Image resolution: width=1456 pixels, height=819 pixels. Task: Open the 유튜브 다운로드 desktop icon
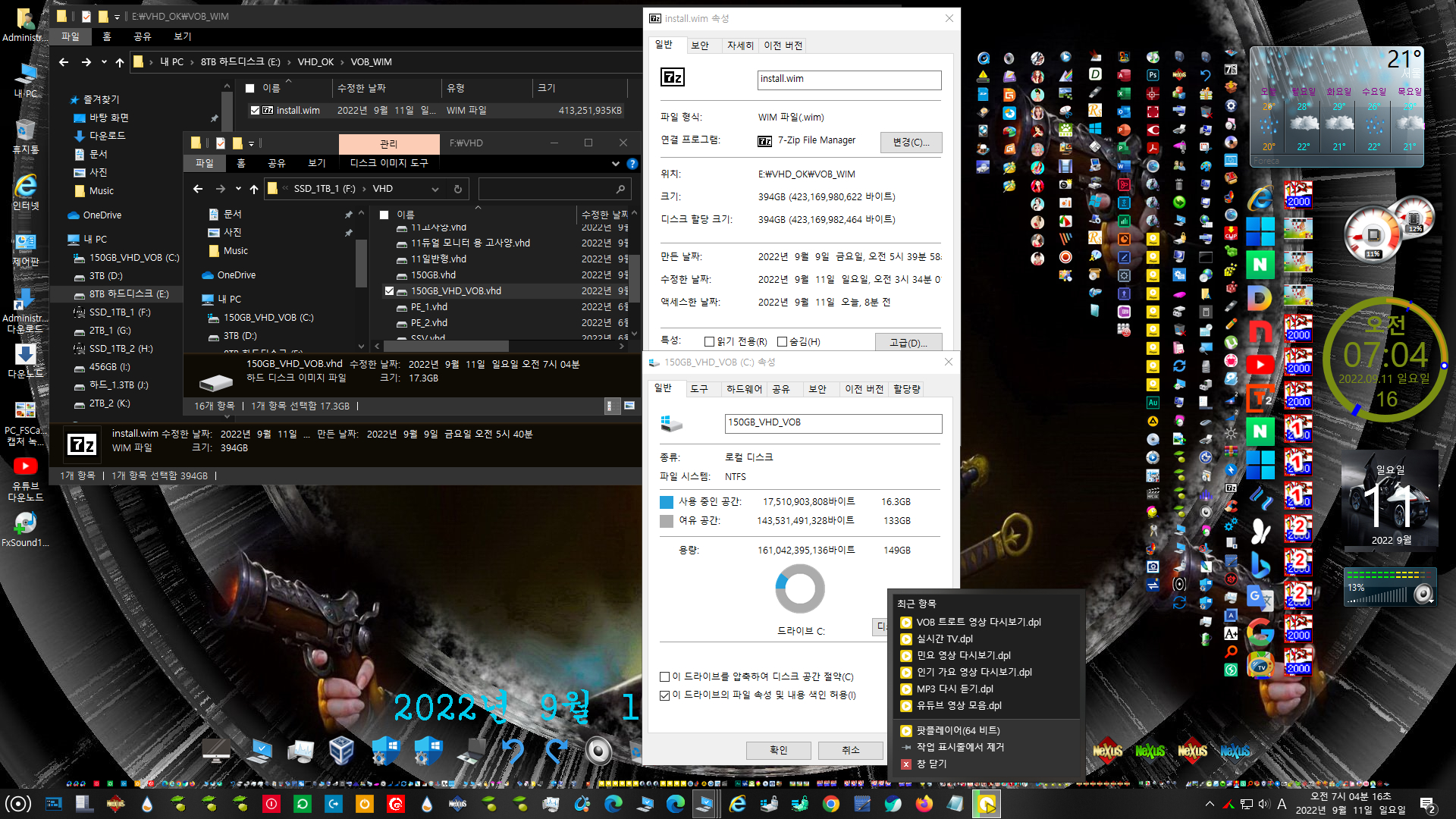point(26,480)
